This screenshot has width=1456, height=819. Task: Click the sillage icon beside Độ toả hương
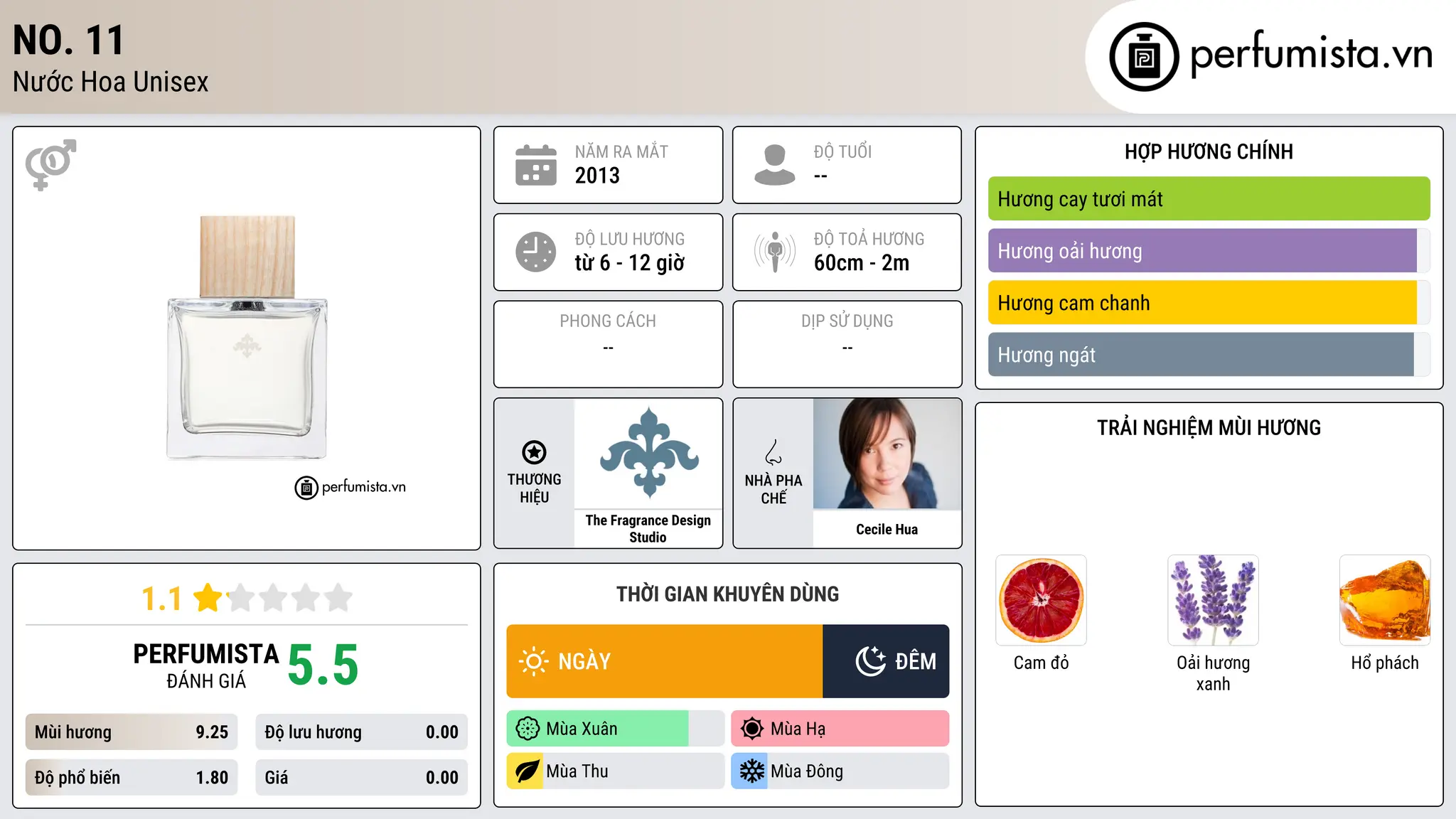pyautogui.click(x=775, y=252)
